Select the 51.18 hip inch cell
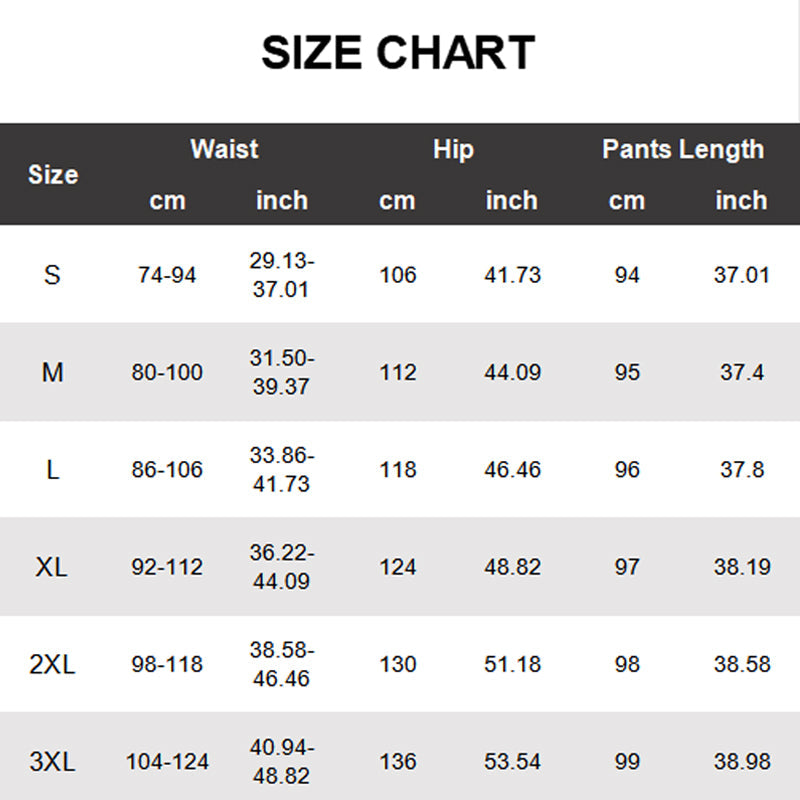 (x=512, y=665)
